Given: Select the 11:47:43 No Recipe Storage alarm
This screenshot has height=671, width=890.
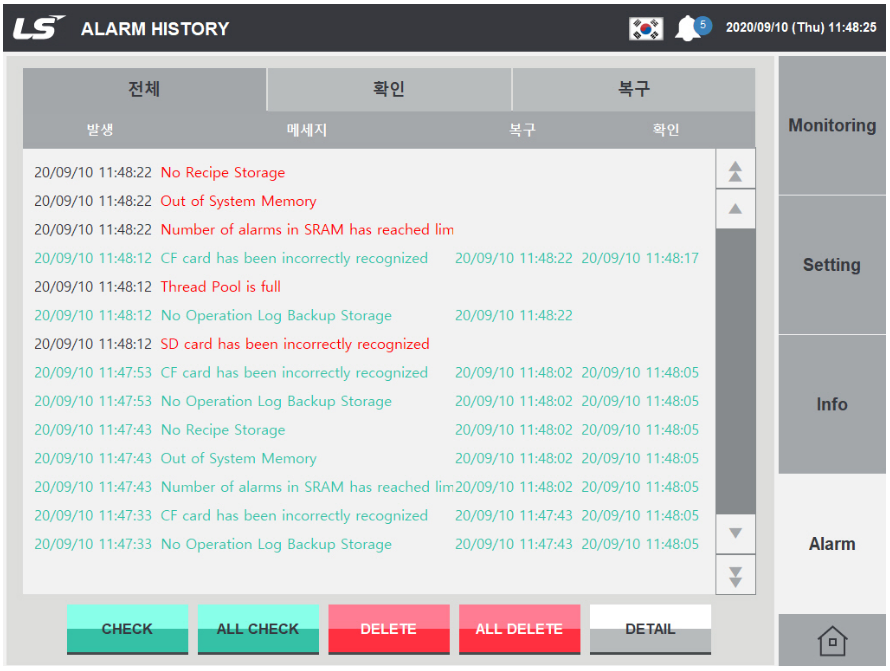Looking at the screenshot, I should coord(369,430).
